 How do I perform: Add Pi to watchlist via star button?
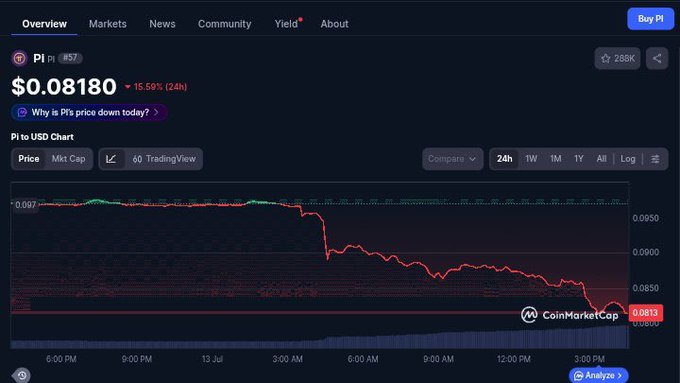click(618, 58)
